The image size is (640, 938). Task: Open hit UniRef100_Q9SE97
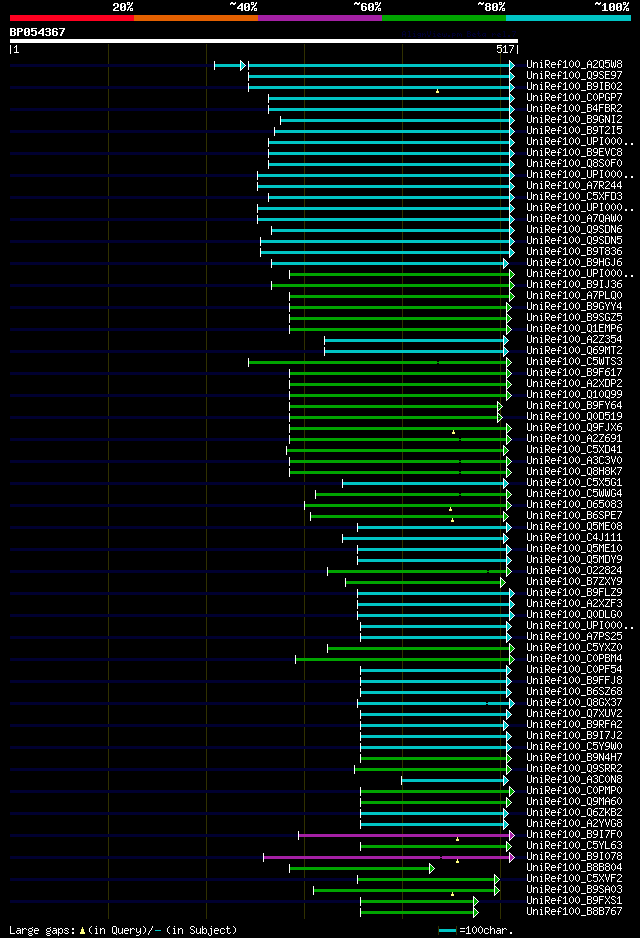(574, 75)
